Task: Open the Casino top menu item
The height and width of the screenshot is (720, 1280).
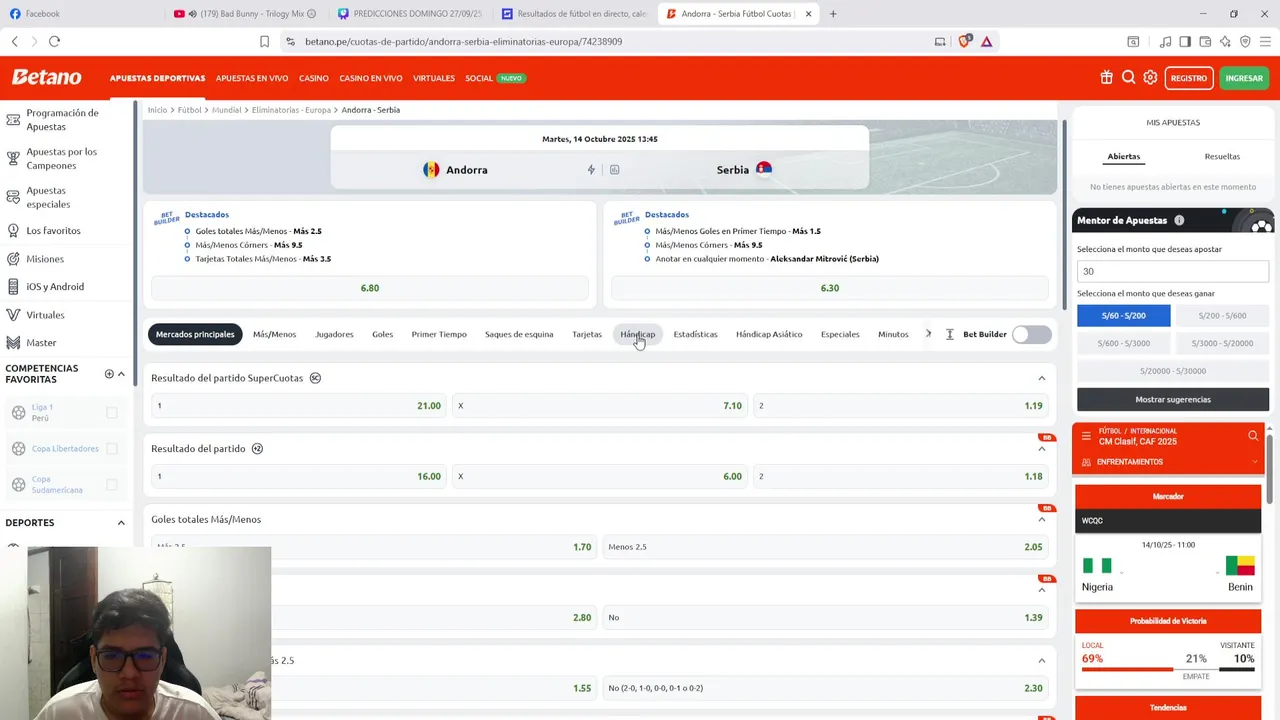Action: point(313,78)
